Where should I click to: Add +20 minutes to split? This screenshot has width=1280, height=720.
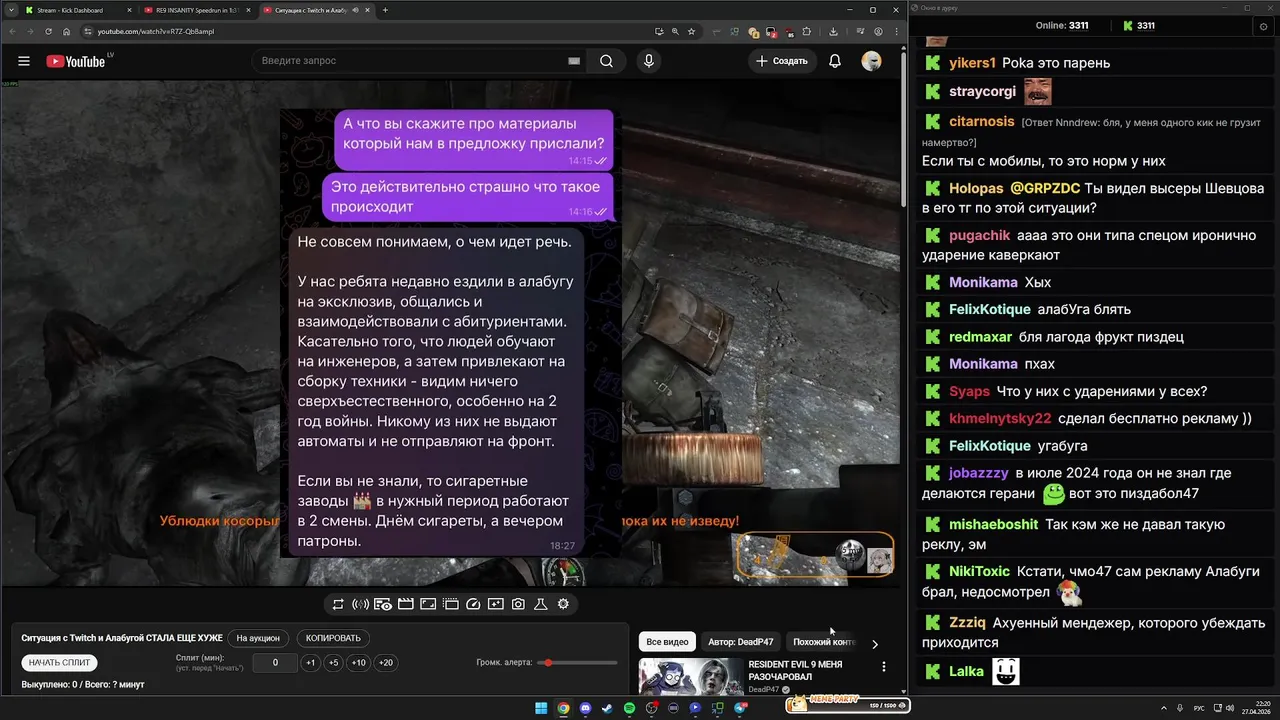pos(385,663)
